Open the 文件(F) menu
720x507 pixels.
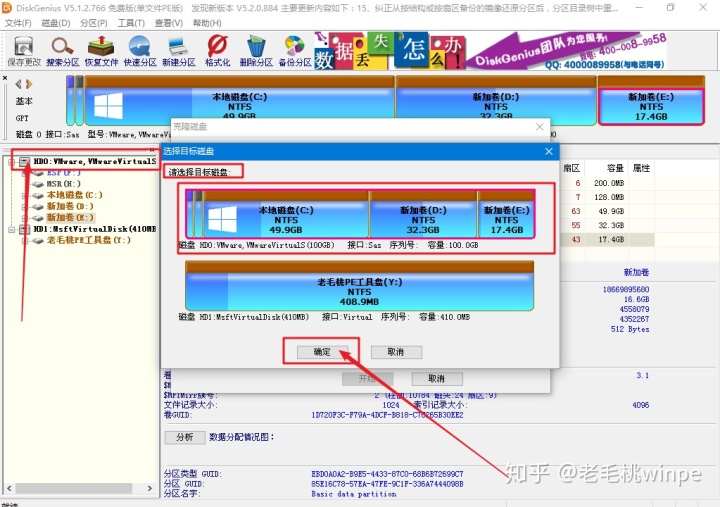(18, 23)
